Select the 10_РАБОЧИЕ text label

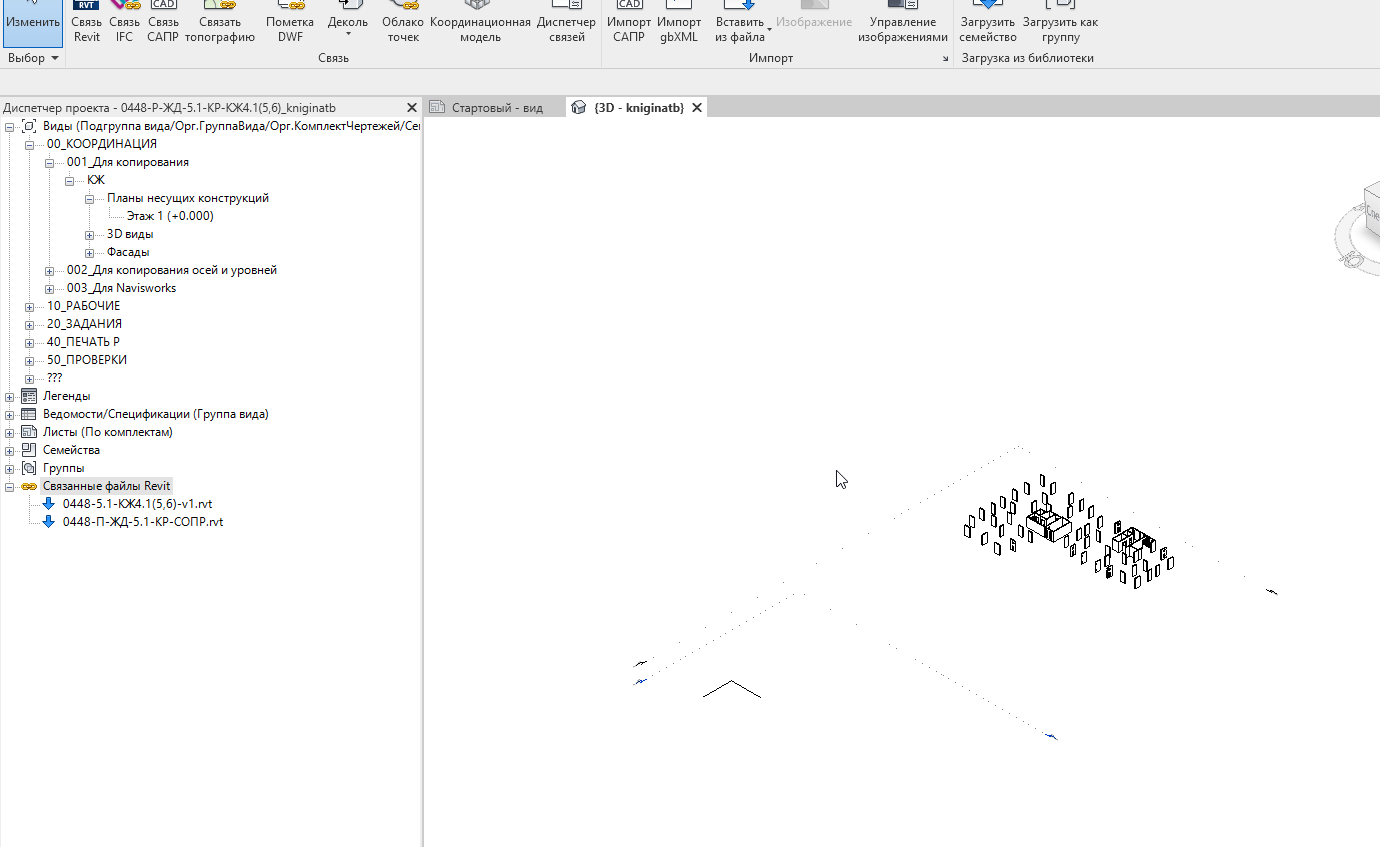[x=83, y=306]
